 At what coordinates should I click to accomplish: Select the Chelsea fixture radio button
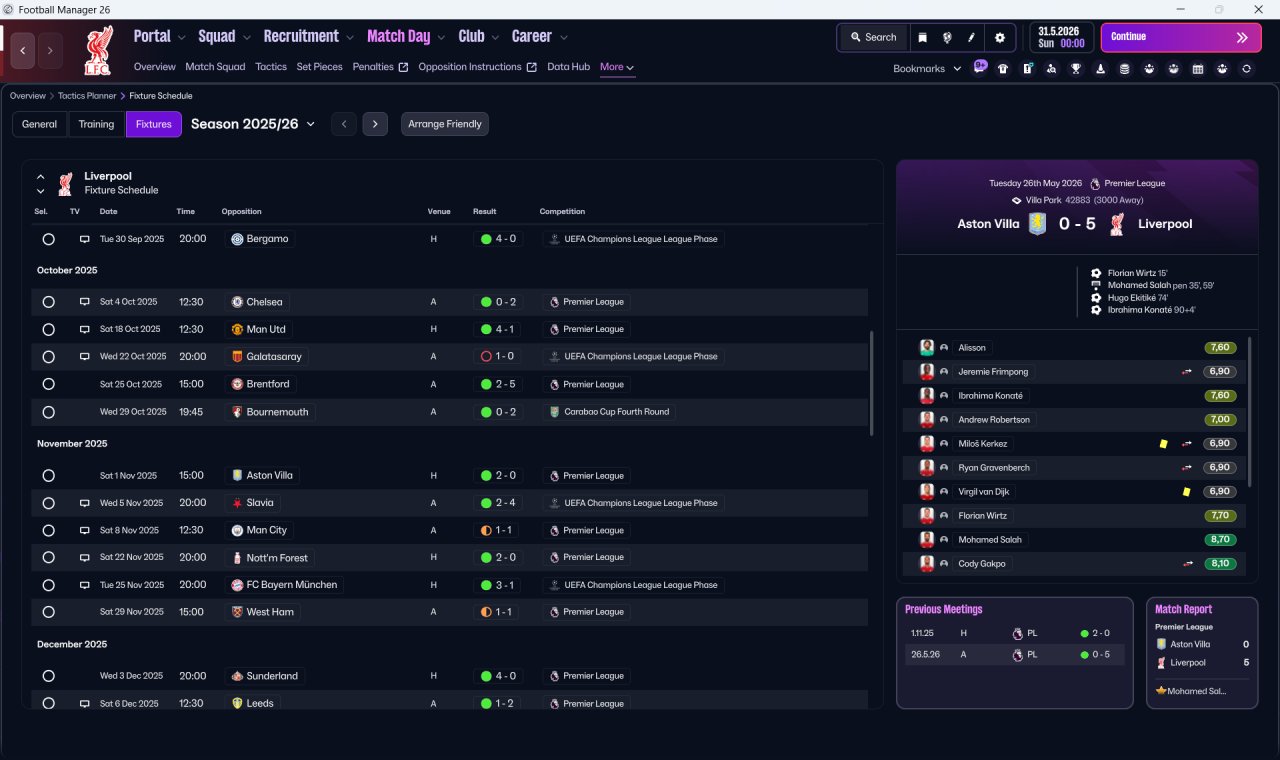coord(48,302)
